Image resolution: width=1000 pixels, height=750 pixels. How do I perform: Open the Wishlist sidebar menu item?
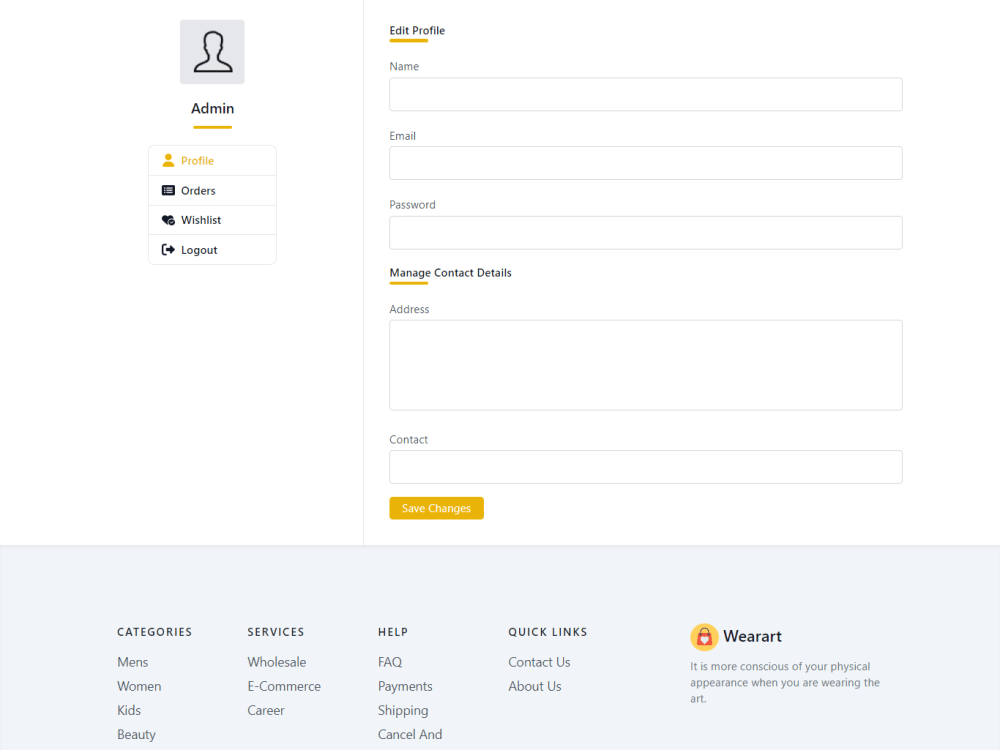(212, 220)
